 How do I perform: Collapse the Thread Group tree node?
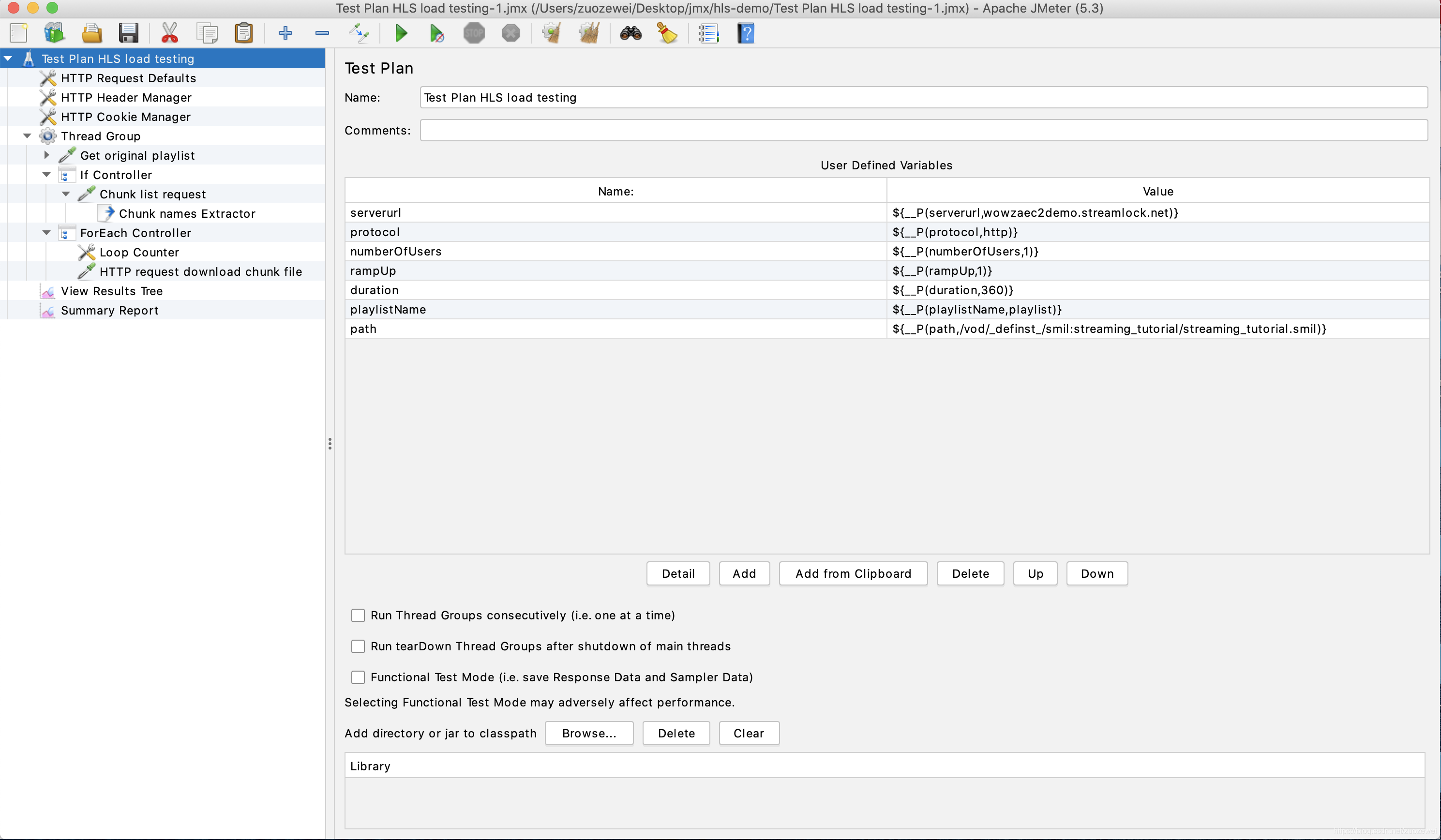(x=27, y=136)
